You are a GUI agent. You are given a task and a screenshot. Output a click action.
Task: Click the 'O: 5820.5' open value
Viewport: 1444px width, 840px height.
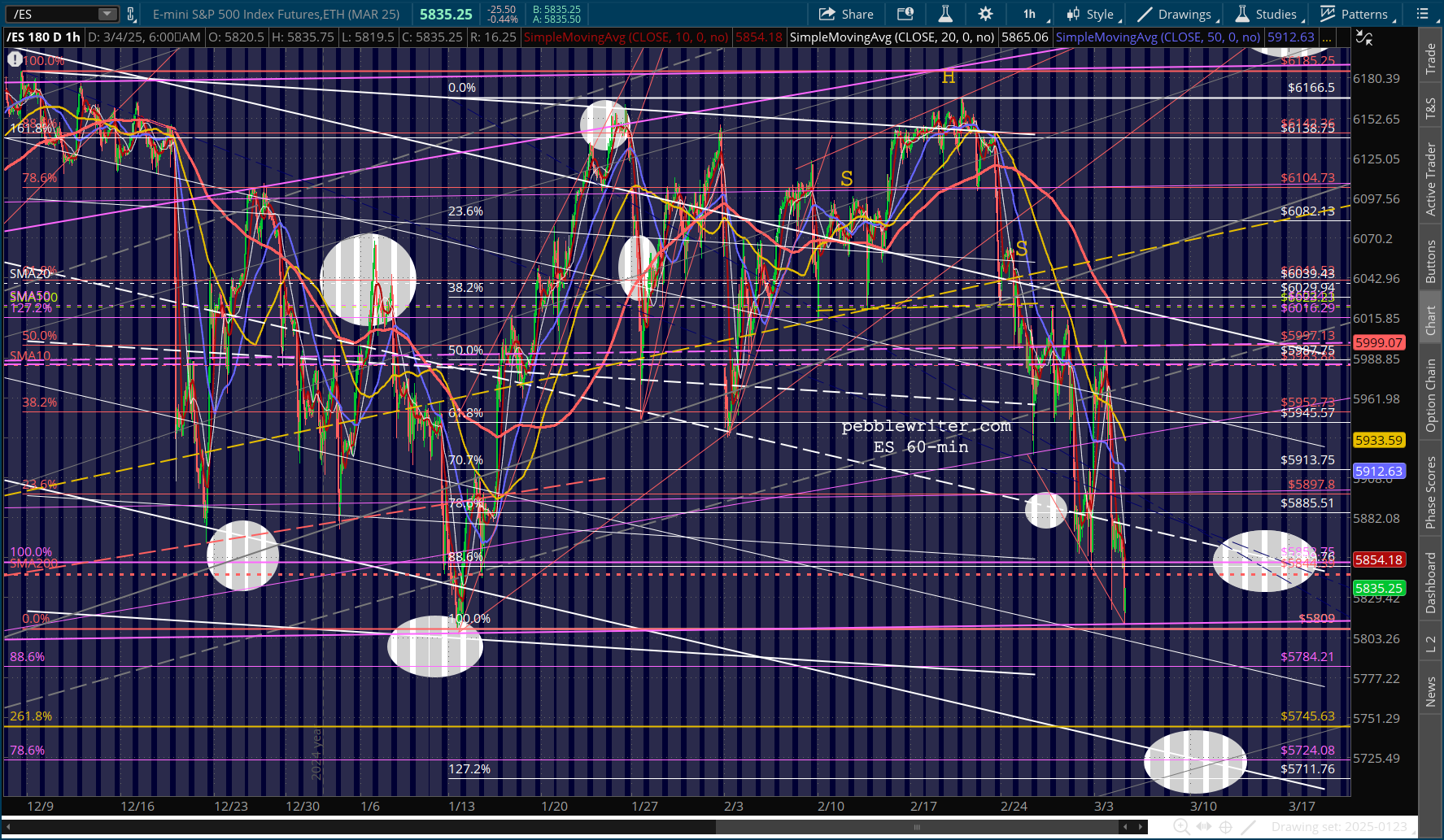pyautogui.click(x=237, y=37)
